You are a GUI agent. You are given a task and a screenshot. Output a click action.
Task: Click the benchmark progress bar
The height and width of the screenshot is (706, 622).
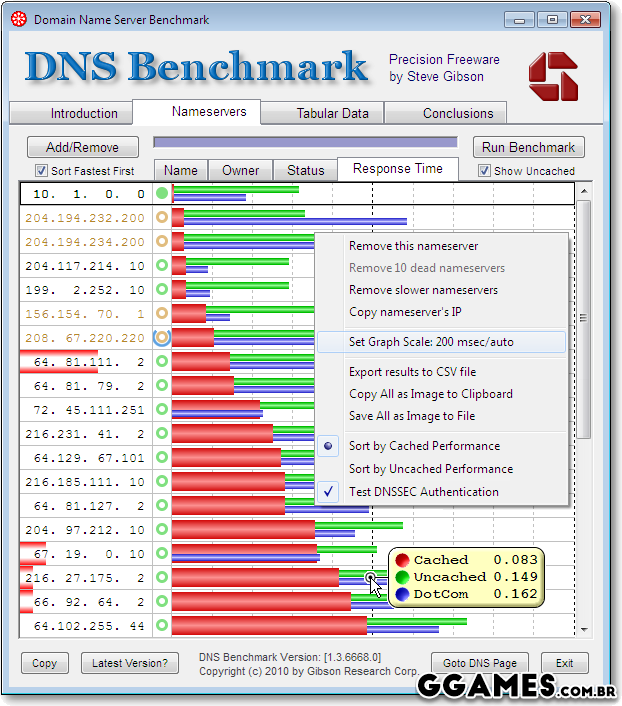[x=305, y=143]
